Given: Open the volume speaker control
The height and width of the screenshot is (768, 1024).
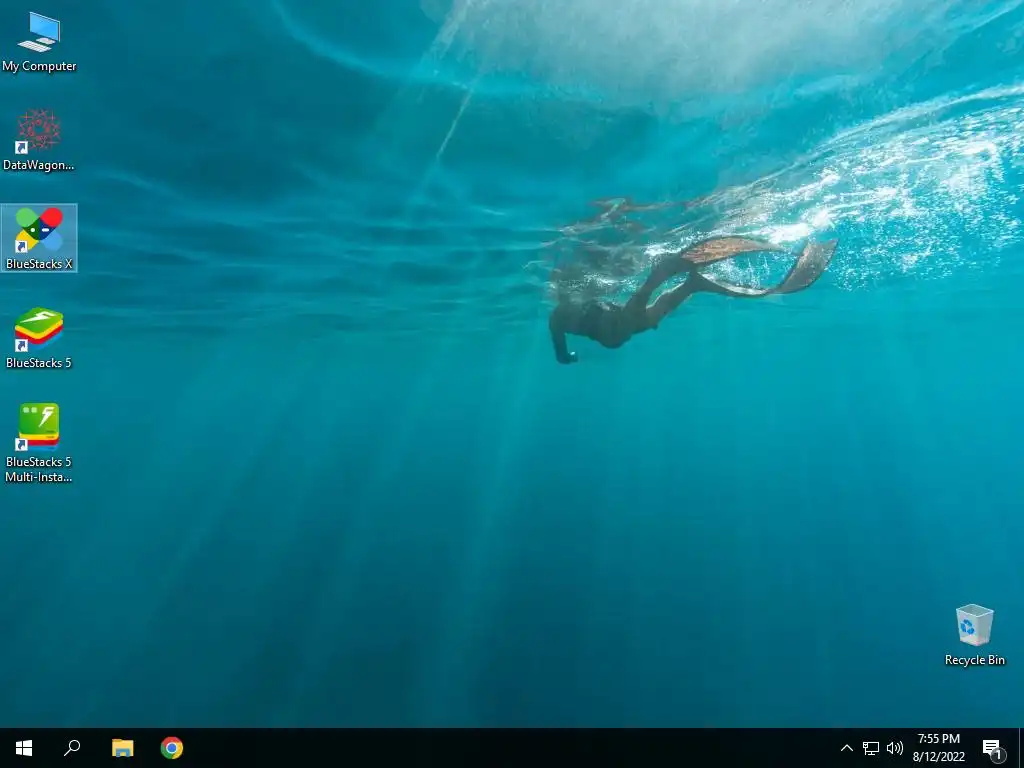Looking at the screenshot, I should point(895,748).
